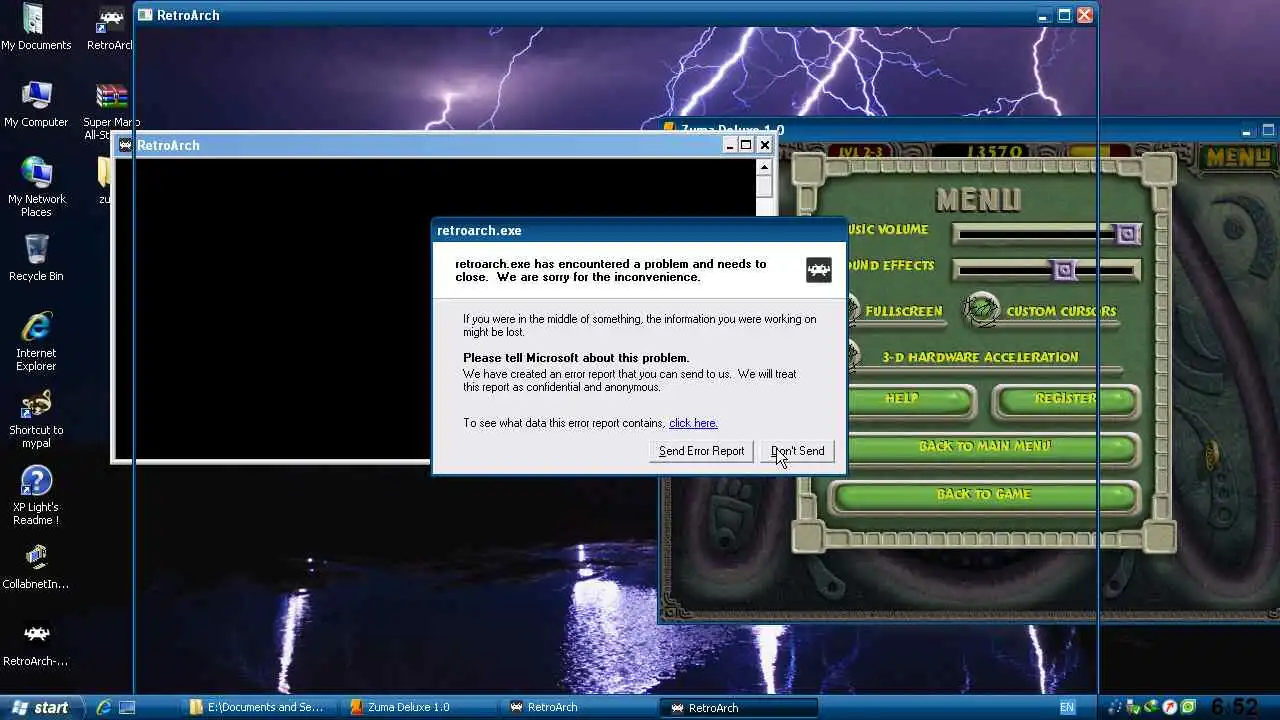Click the retroarch.exe error dialog title bar

(639, 230)
